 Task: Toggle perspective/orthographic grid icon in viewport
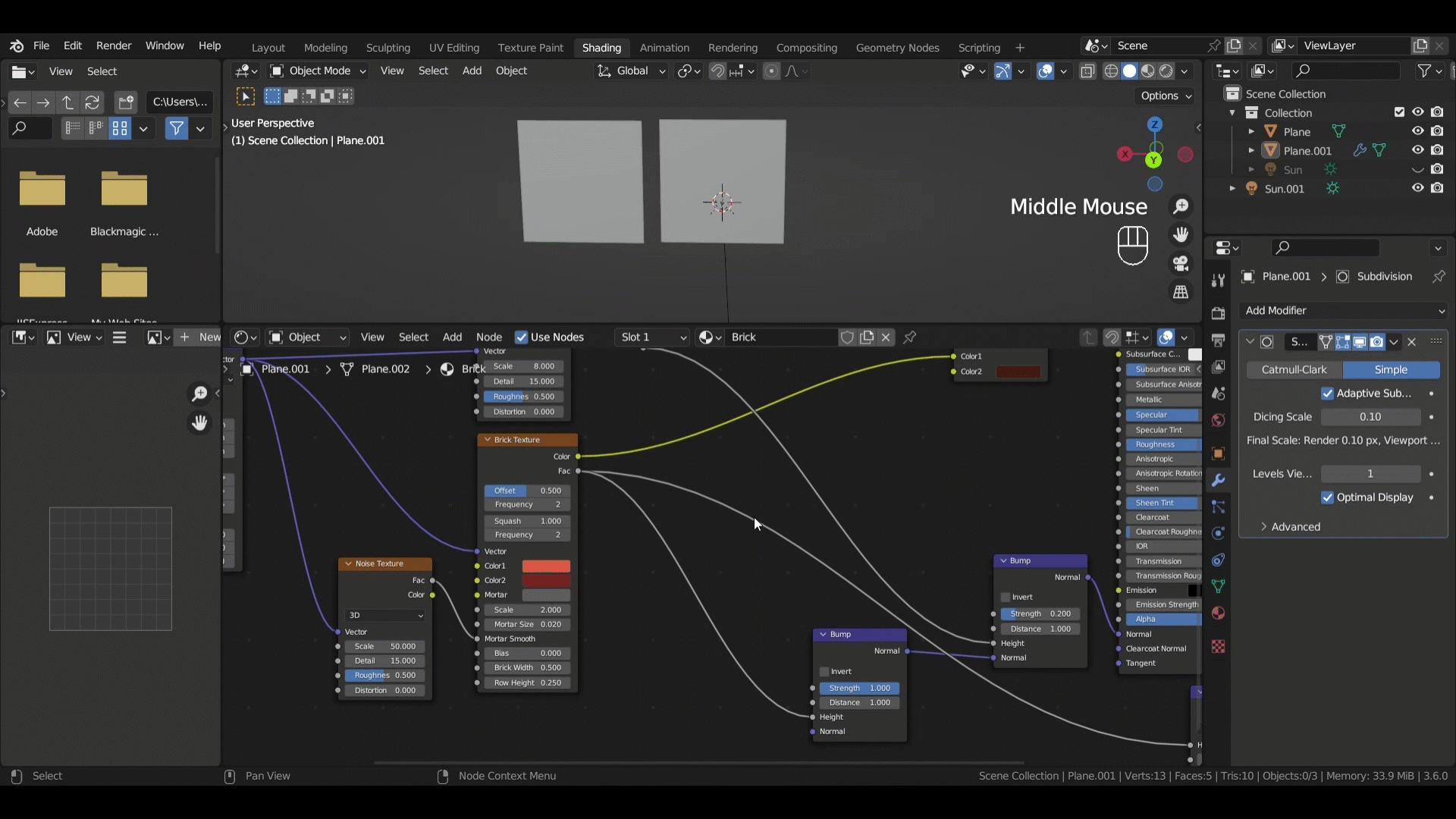coord(1181,292)
